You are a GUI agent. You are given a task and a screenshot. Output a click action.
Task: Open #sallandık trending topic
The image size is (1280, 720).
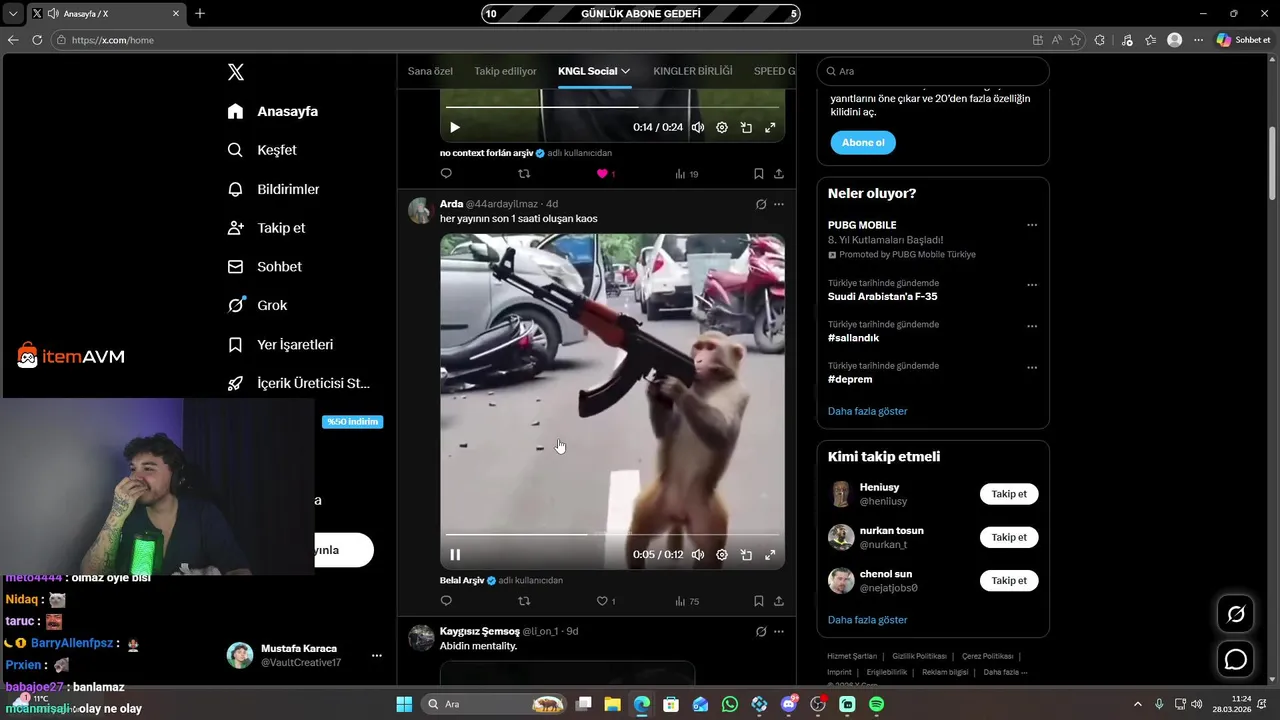point(853,338)
